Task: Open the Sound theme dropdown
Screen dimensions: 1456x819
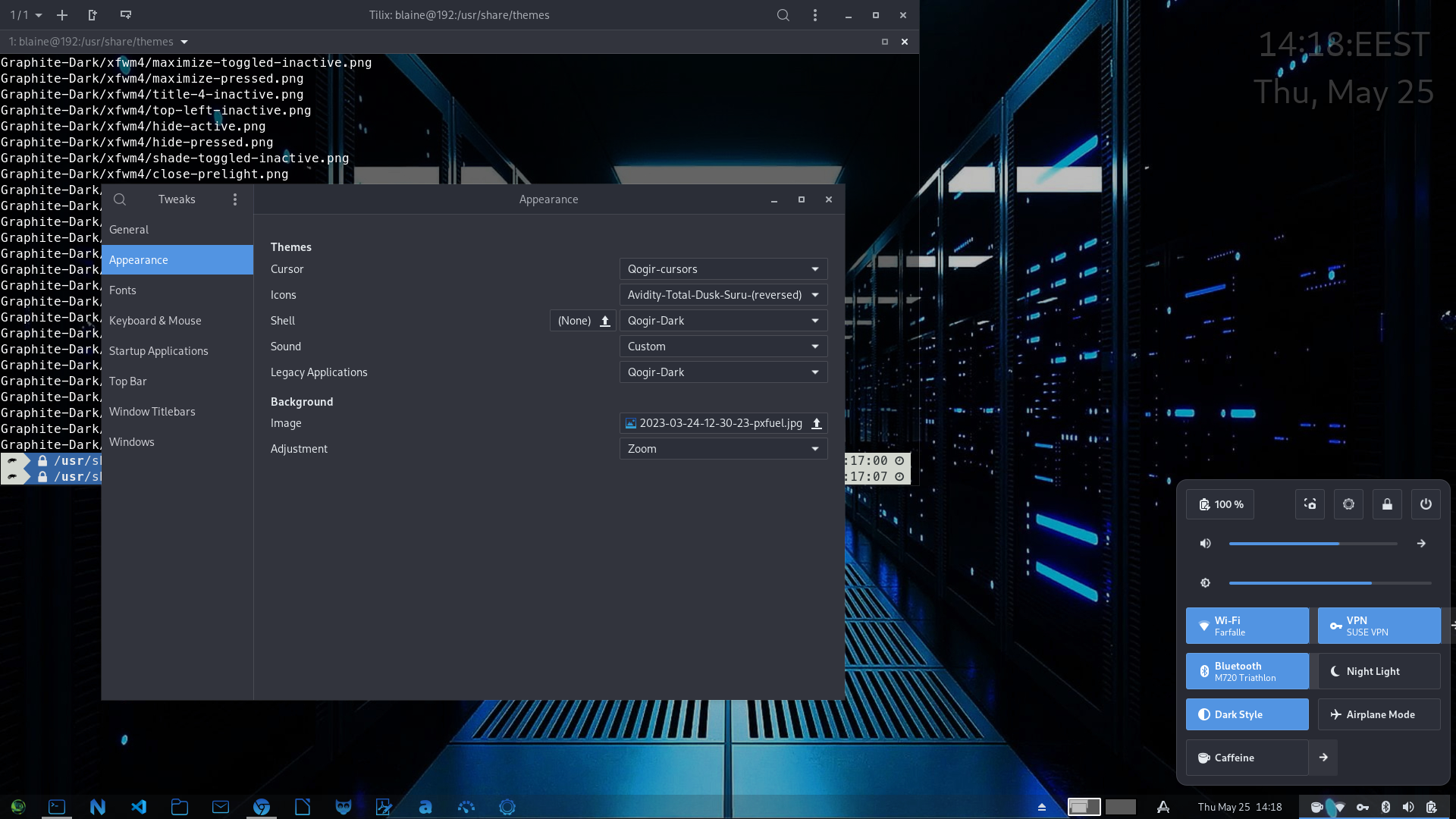Action: click(723, 346)
